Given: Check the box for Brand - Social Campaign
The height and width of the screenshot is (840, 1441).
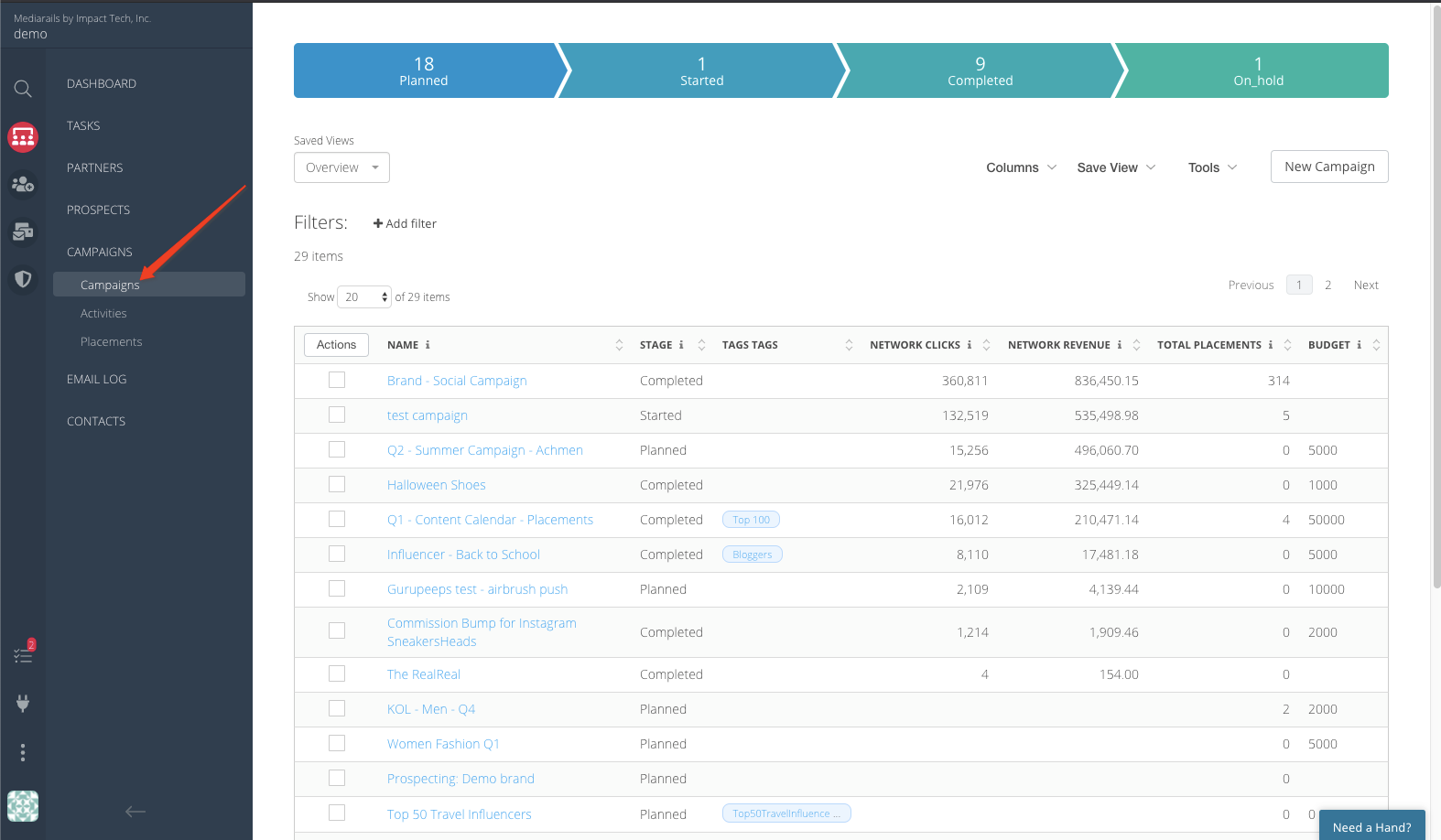Looking at the screenshot, I should (x=337, y=380).
